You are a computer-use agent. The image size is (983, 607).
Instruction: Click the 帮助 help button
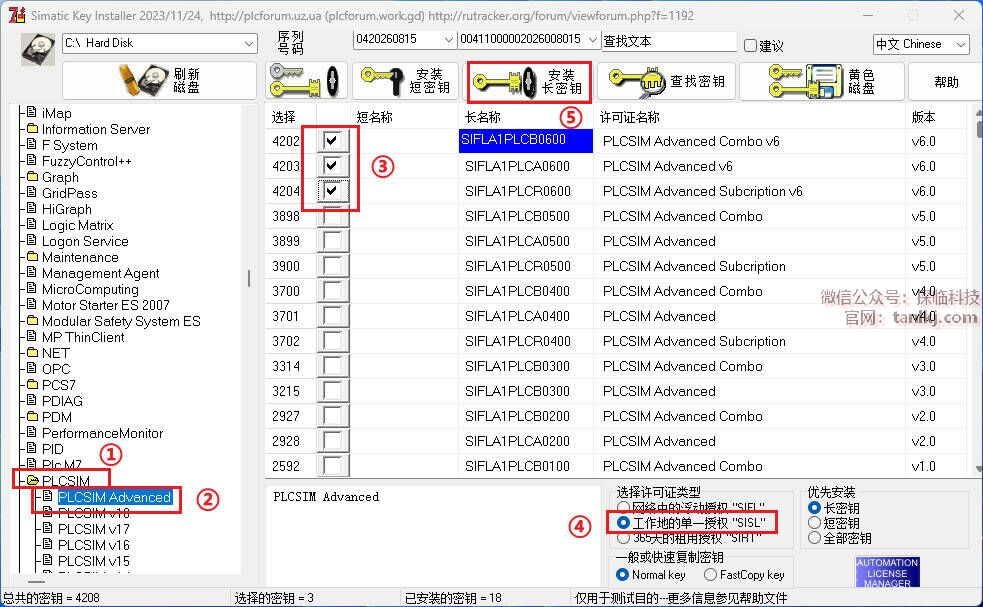pos(947,82)
